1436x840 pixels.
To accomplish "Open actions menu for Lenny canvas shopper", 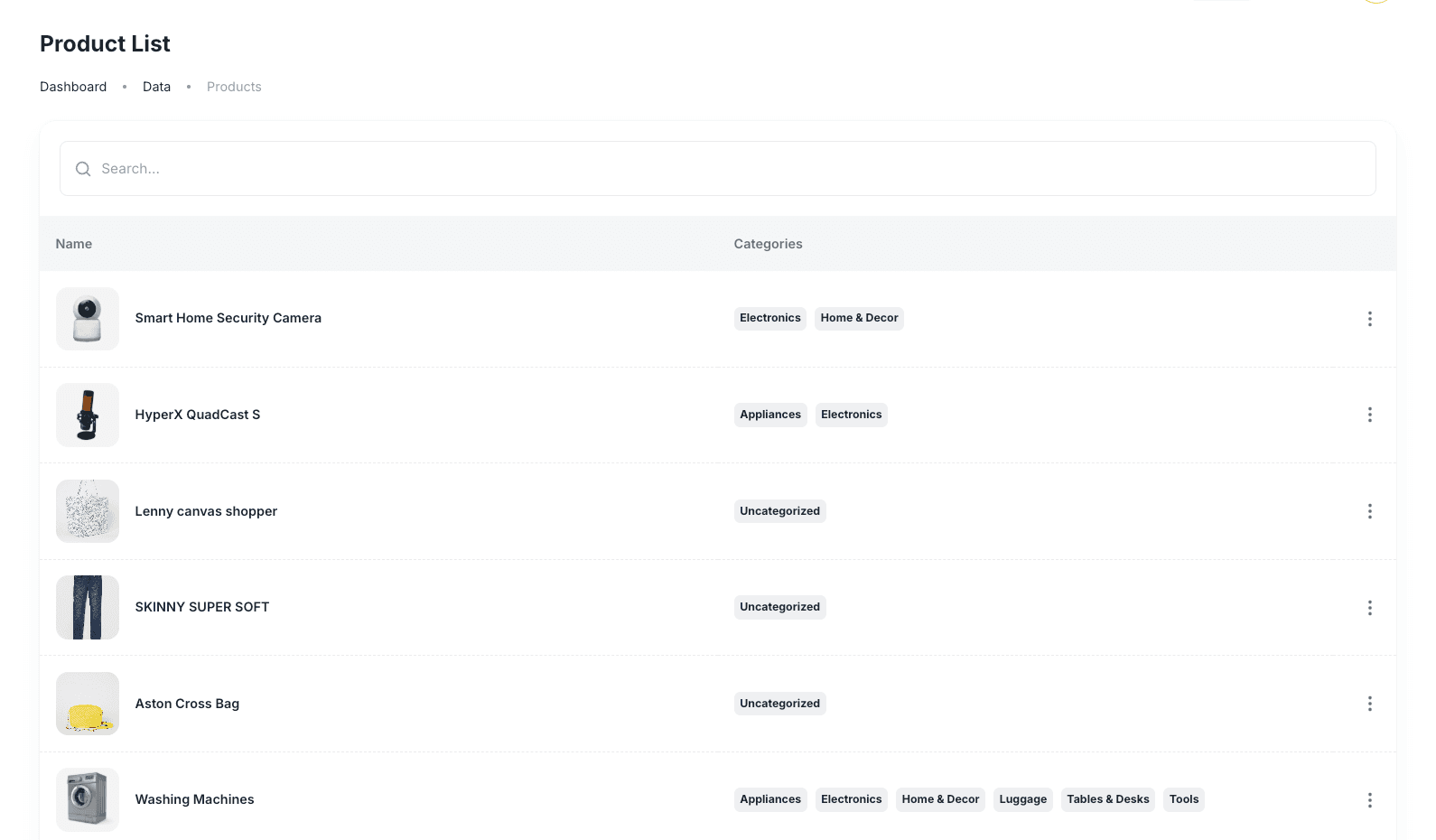I will tap(1369, 511).
